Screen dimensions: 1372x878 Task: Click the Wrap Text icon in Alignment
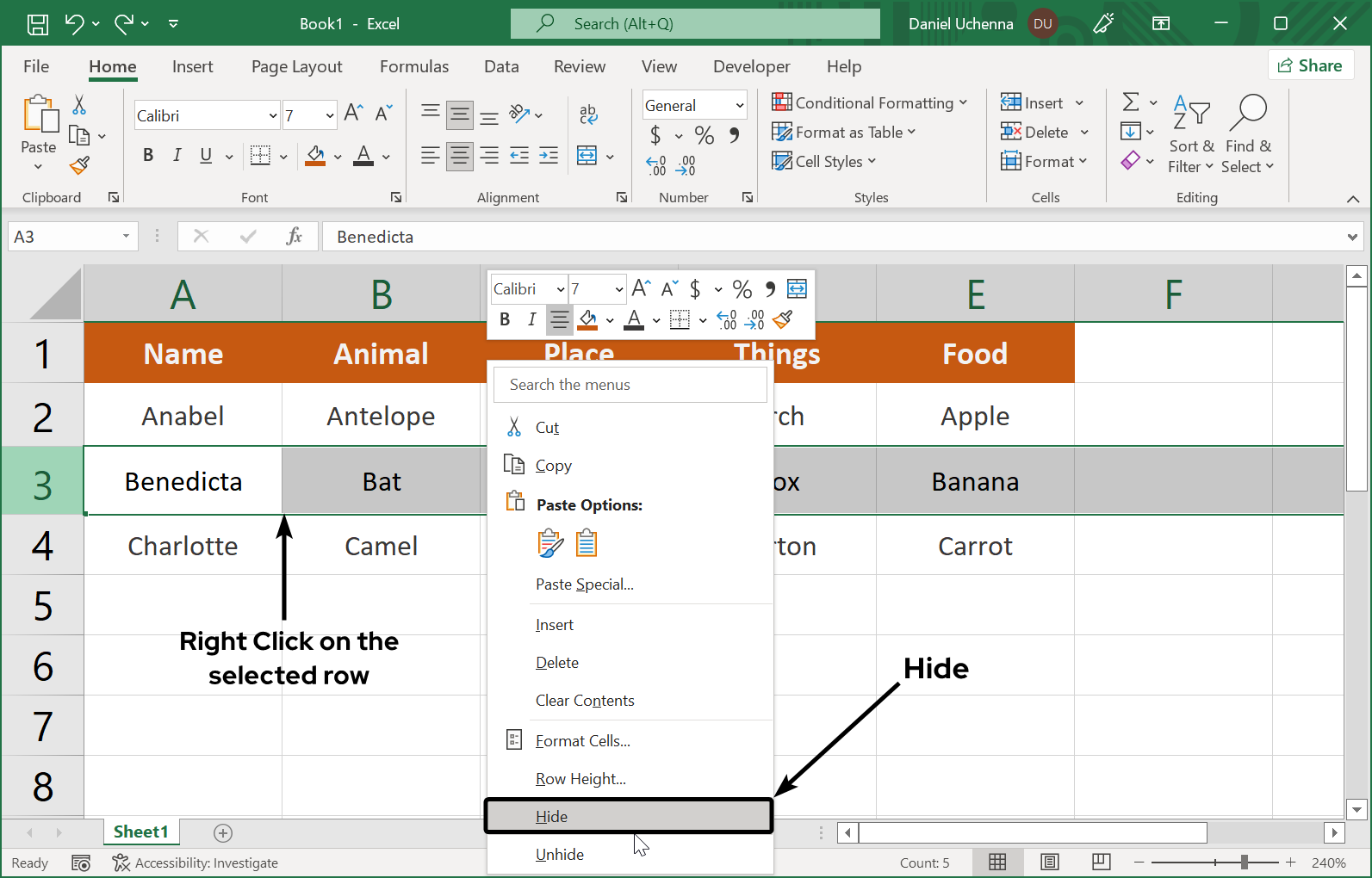tap(588, 114)
